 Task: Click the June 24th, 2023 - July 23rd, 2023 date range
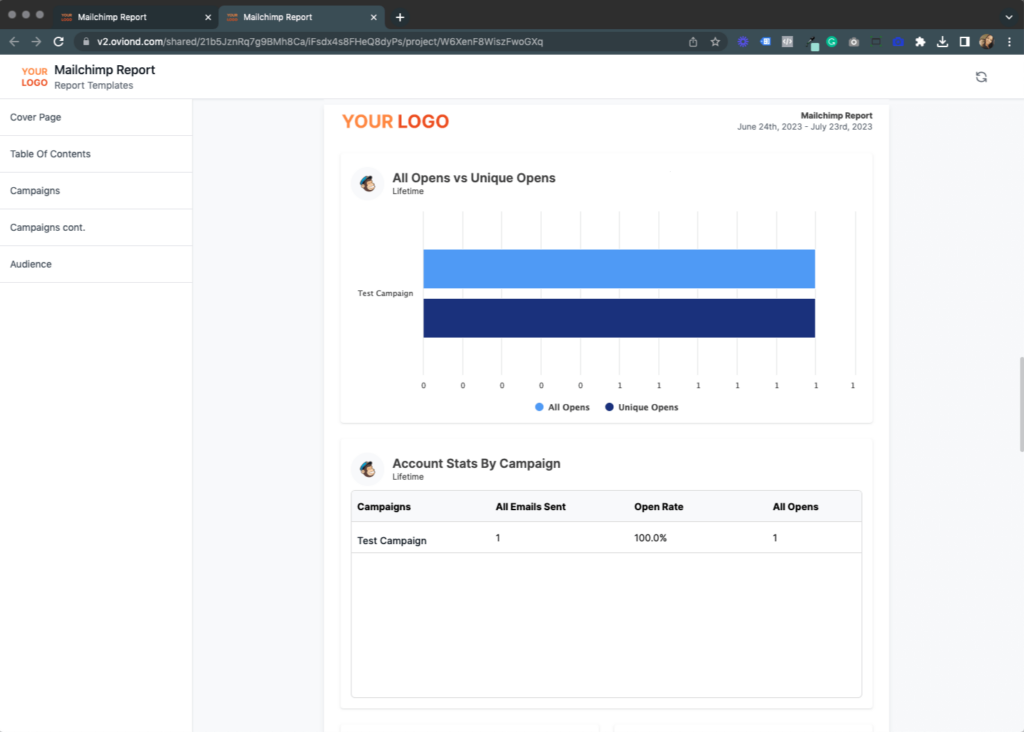click(805, 127)
